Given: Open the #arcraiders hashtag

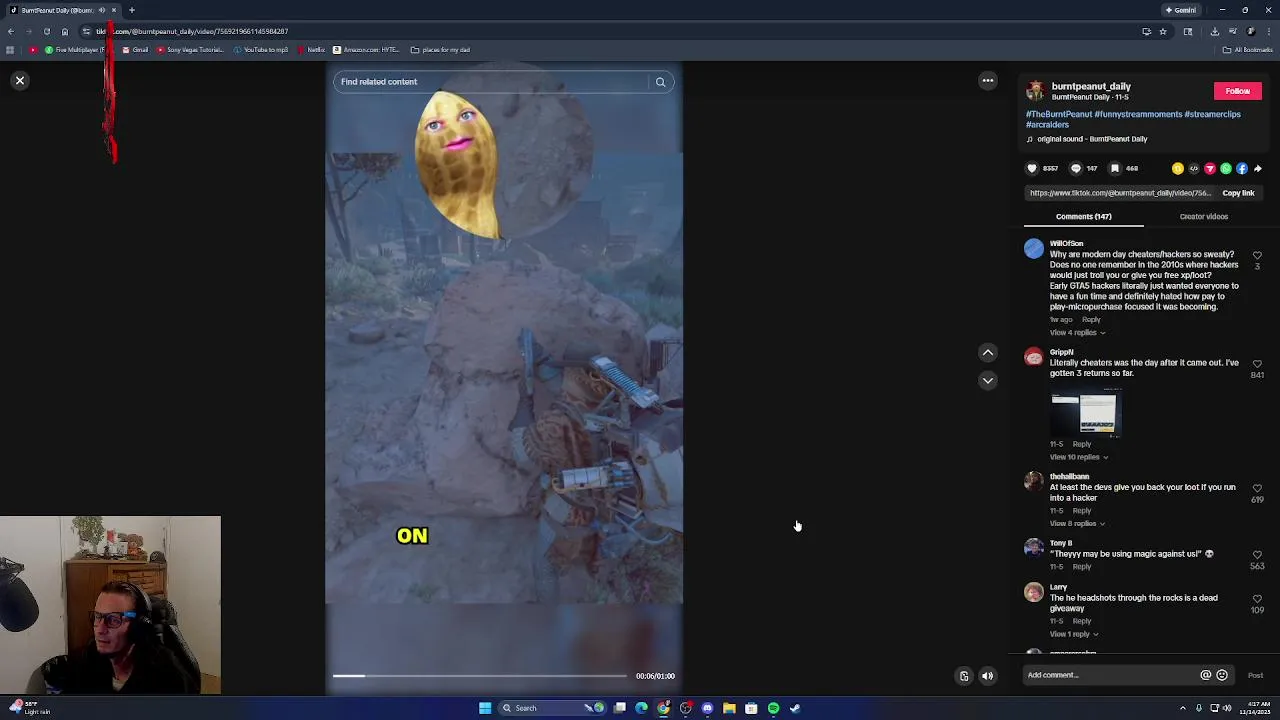Looking at the screenshot, I should pos(1047,125).
